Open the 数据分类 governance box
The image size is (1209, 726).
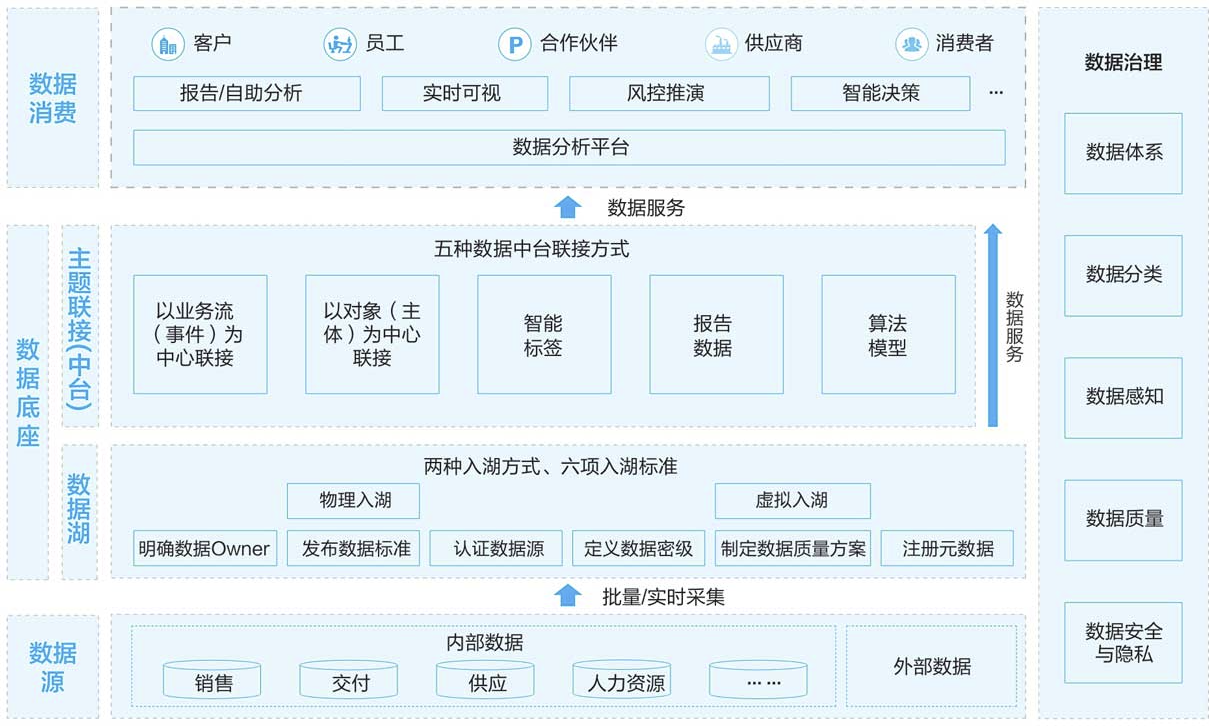[x=1123, y=275]
